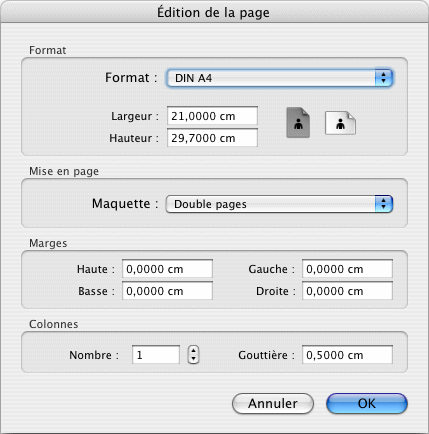Screen dimensions: 429x434
Task: Click the Annuler button
Action: pyautogui.click(x=273, y=403)
